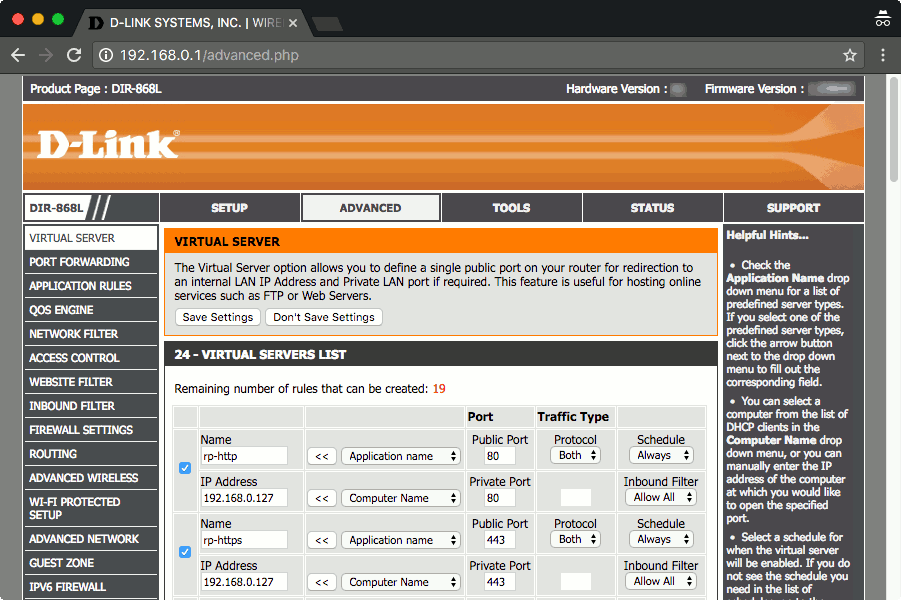
Task: Open Application name dropdown for rp-http
Action: coord(402,456)
